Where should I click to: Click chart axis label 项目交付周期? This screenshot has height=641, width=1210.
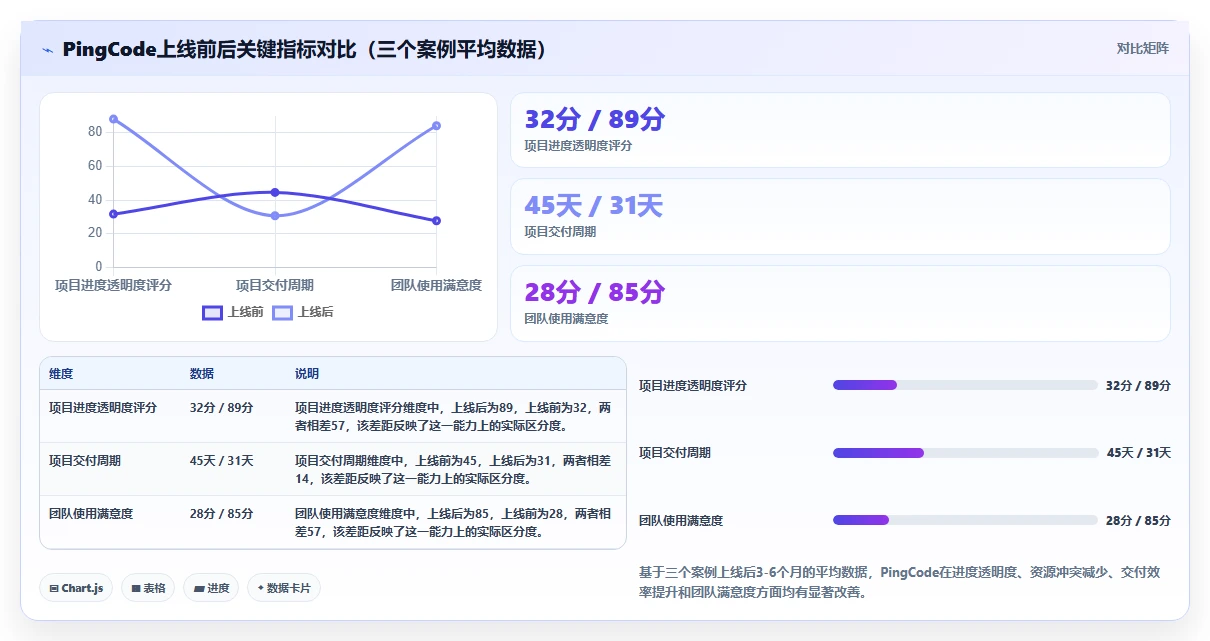point(275,286)
